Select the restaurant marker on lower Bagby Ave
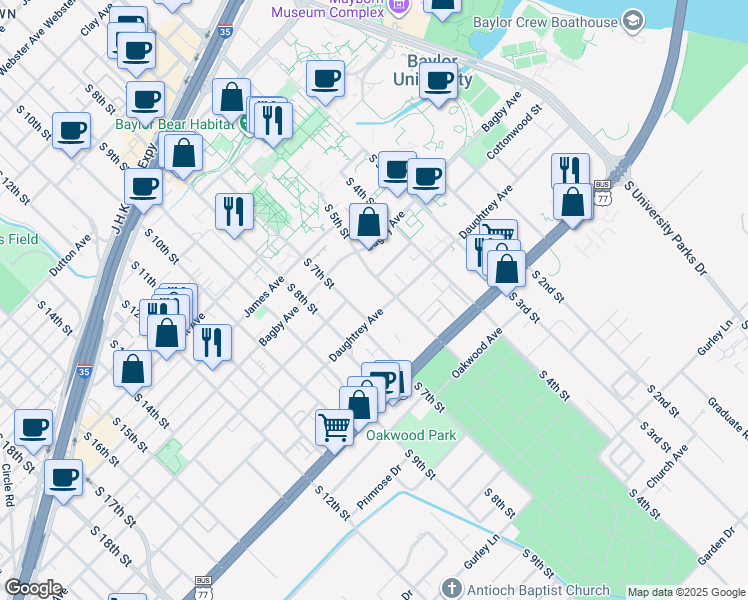The image size is (748, 600). point(212,342)
